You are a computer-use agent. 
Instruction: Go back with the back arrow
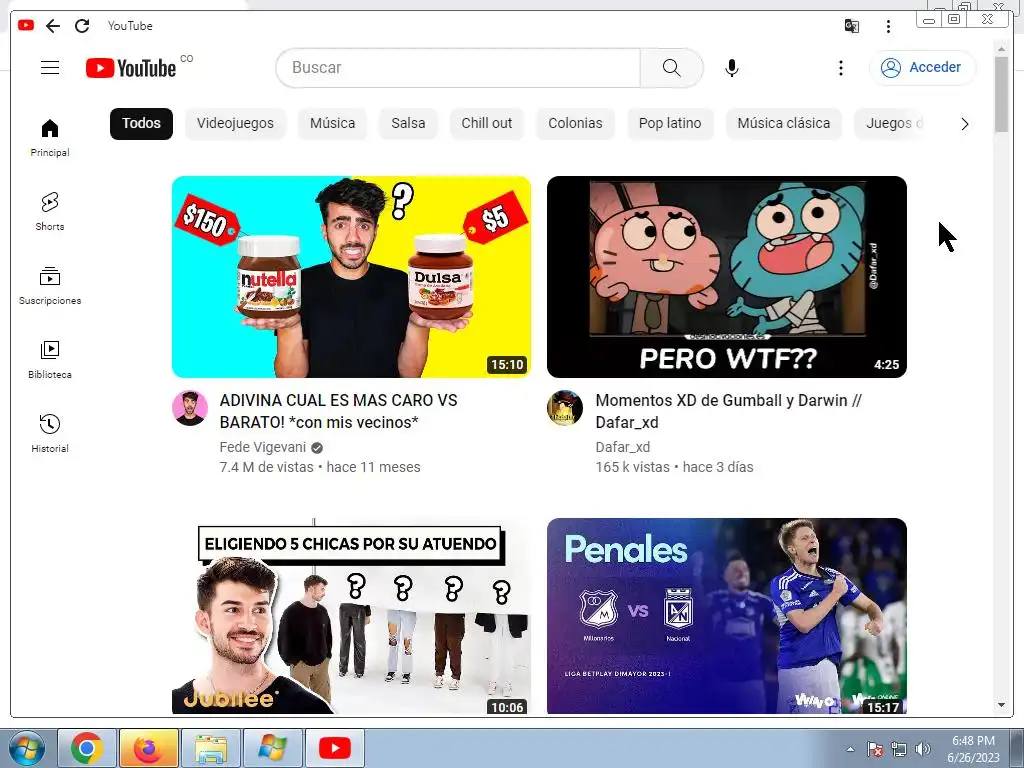click(x=53, y=25)
